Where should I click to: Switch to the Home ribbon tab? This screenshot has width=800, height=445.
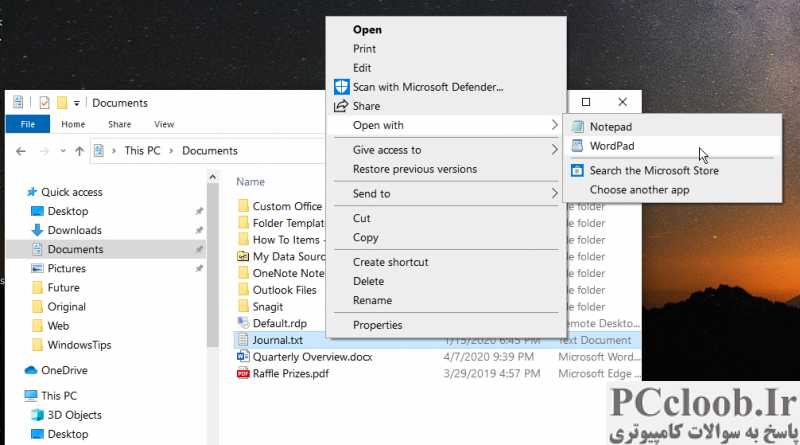coord(73,124)
